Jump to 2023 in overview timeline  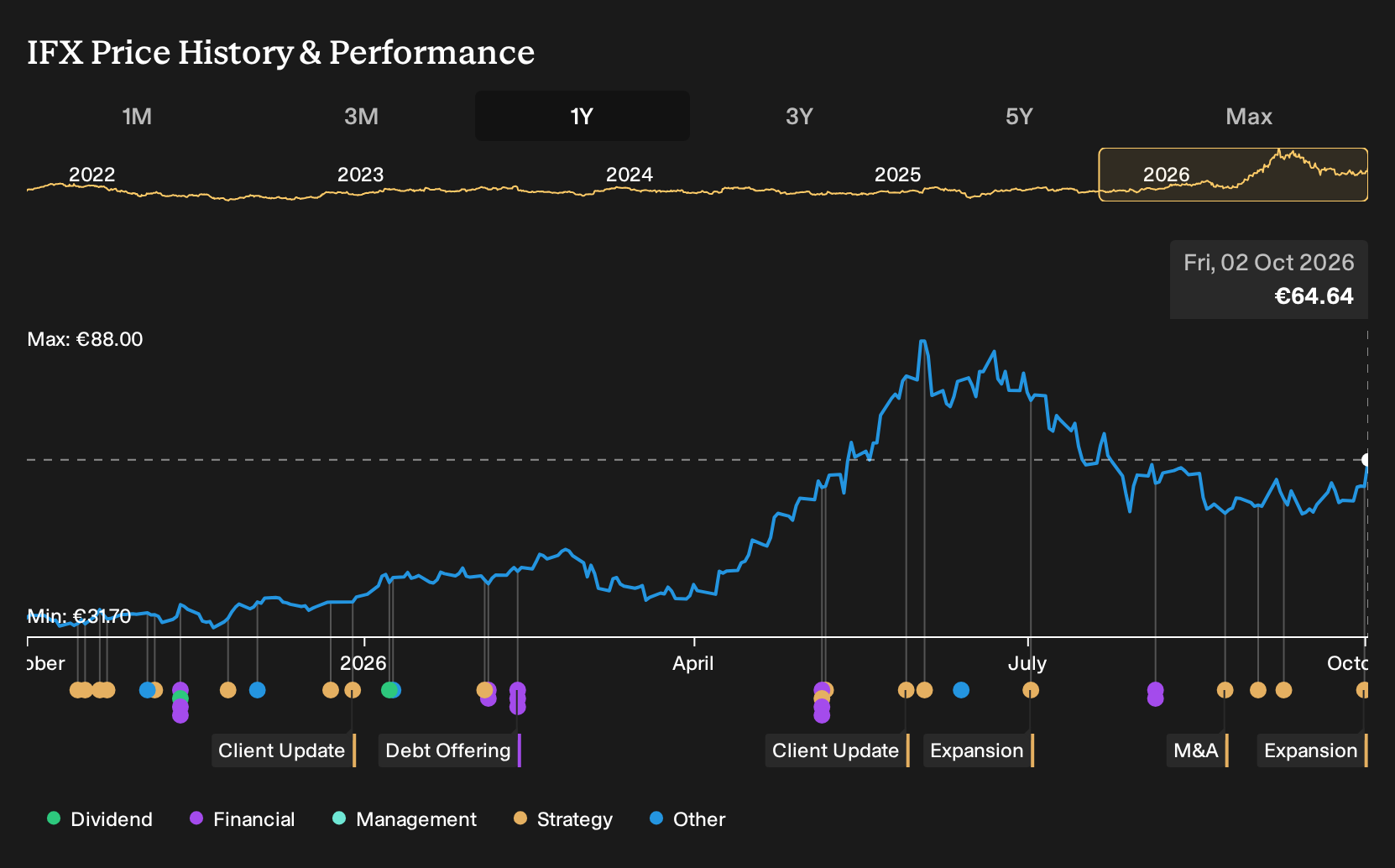(360, 175)
